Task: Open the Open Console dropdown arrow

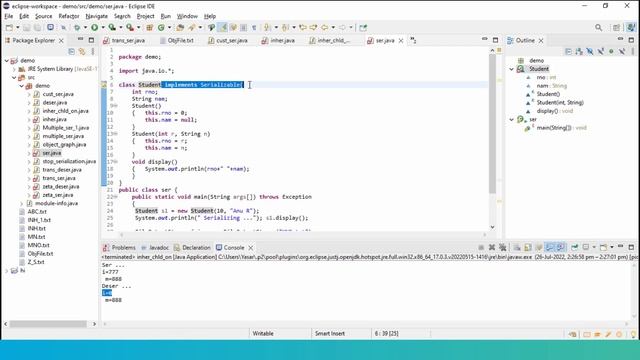Action: click(x=612, y=247)
